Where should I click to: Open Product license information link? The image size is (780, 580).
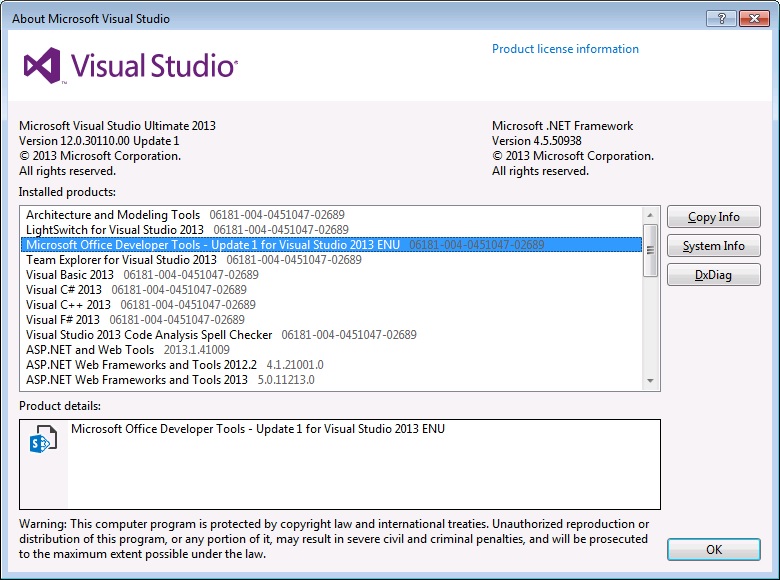[x=565, y=49]
